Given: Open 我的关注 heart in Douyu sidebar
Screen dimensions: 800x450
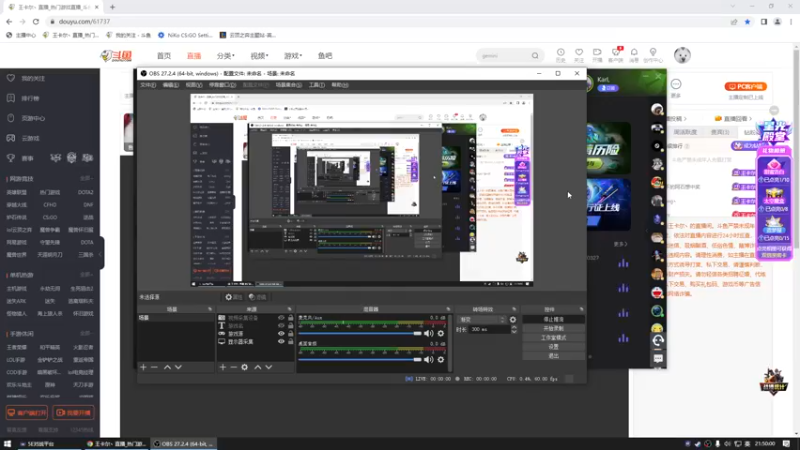Looking at the screenshot, I should pos(11,78).
